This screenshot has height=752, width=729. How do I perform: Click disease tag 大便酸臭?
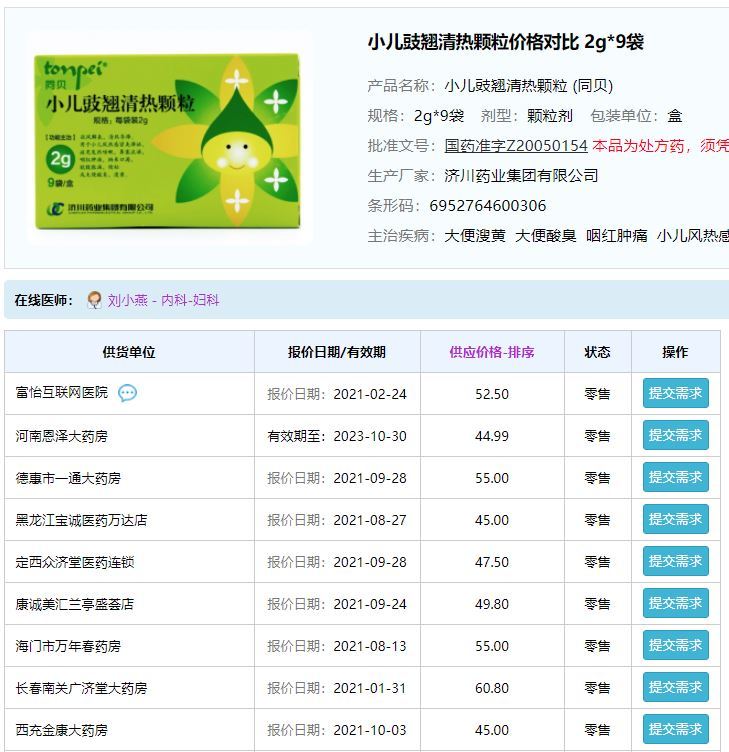[545, 235]
